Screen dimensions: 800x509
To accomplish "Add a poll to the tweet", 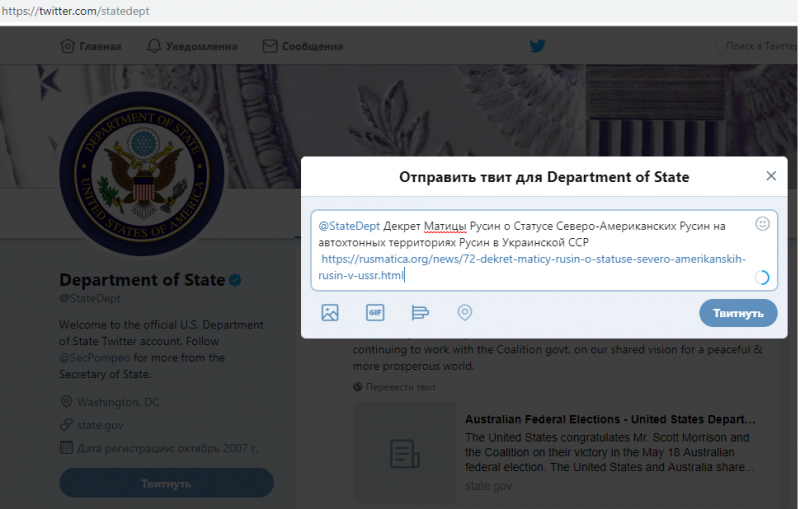I will point(420,312).
